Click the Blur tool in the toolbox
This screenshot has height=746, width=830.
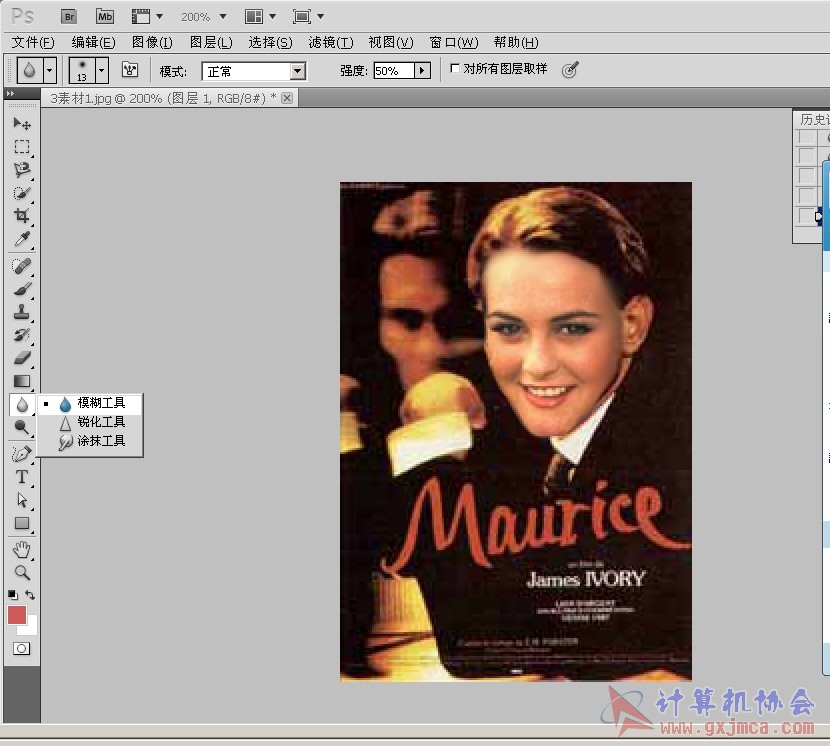(22, 405)
